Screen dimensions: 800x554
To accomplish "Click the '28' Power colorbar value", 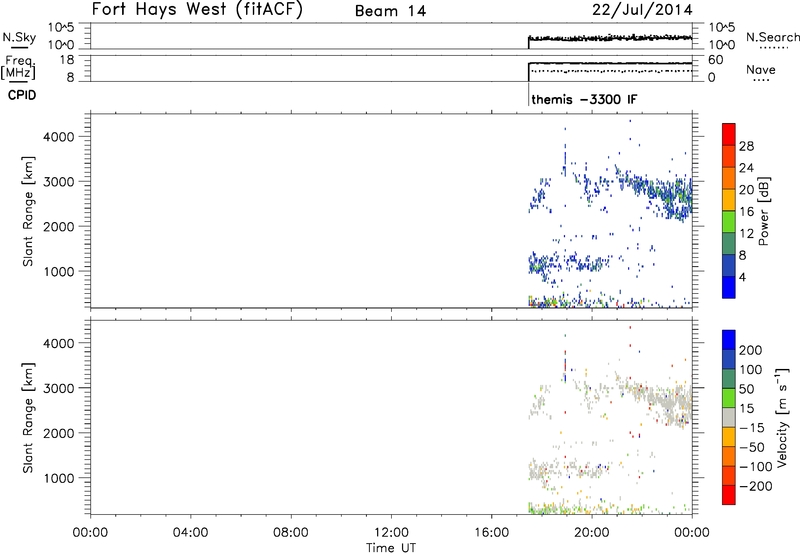I will (746, 146).
